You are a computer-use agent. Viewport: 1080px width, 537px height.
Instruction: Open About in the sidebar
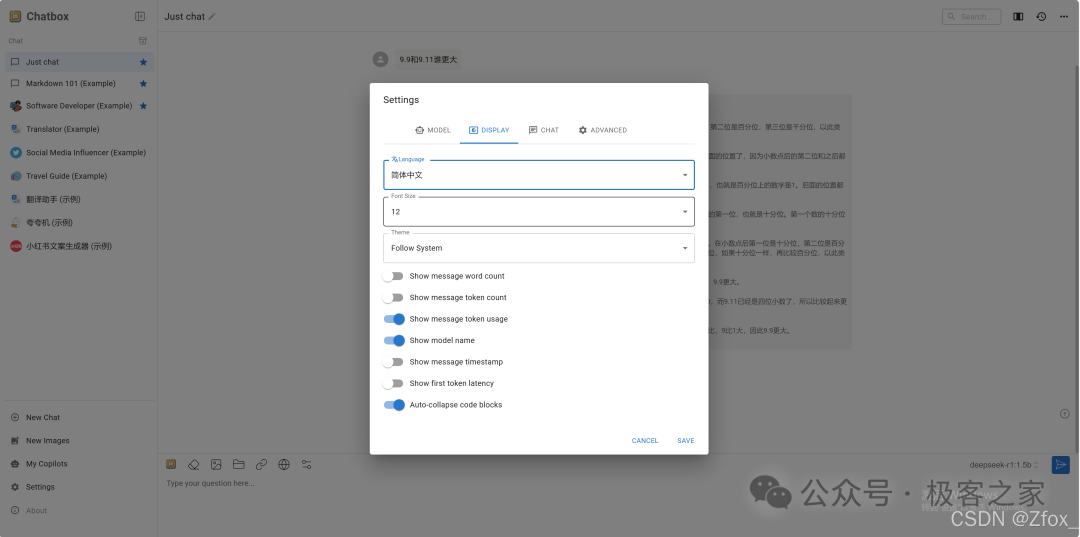coord(79,510)
